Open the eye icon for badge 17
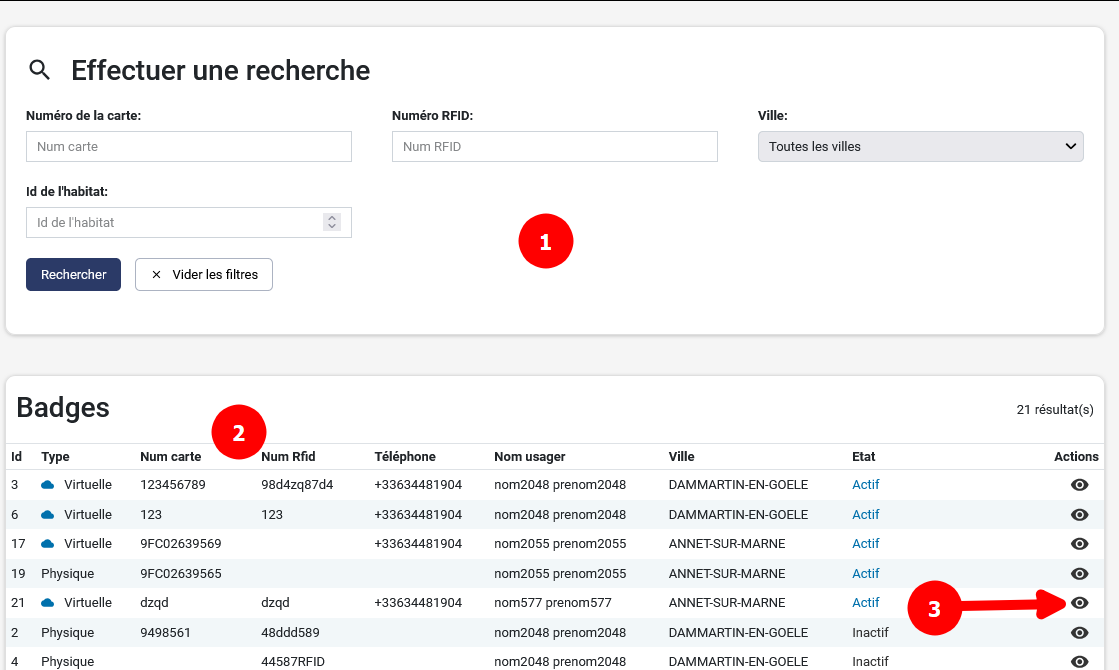 coord(1079,544)
